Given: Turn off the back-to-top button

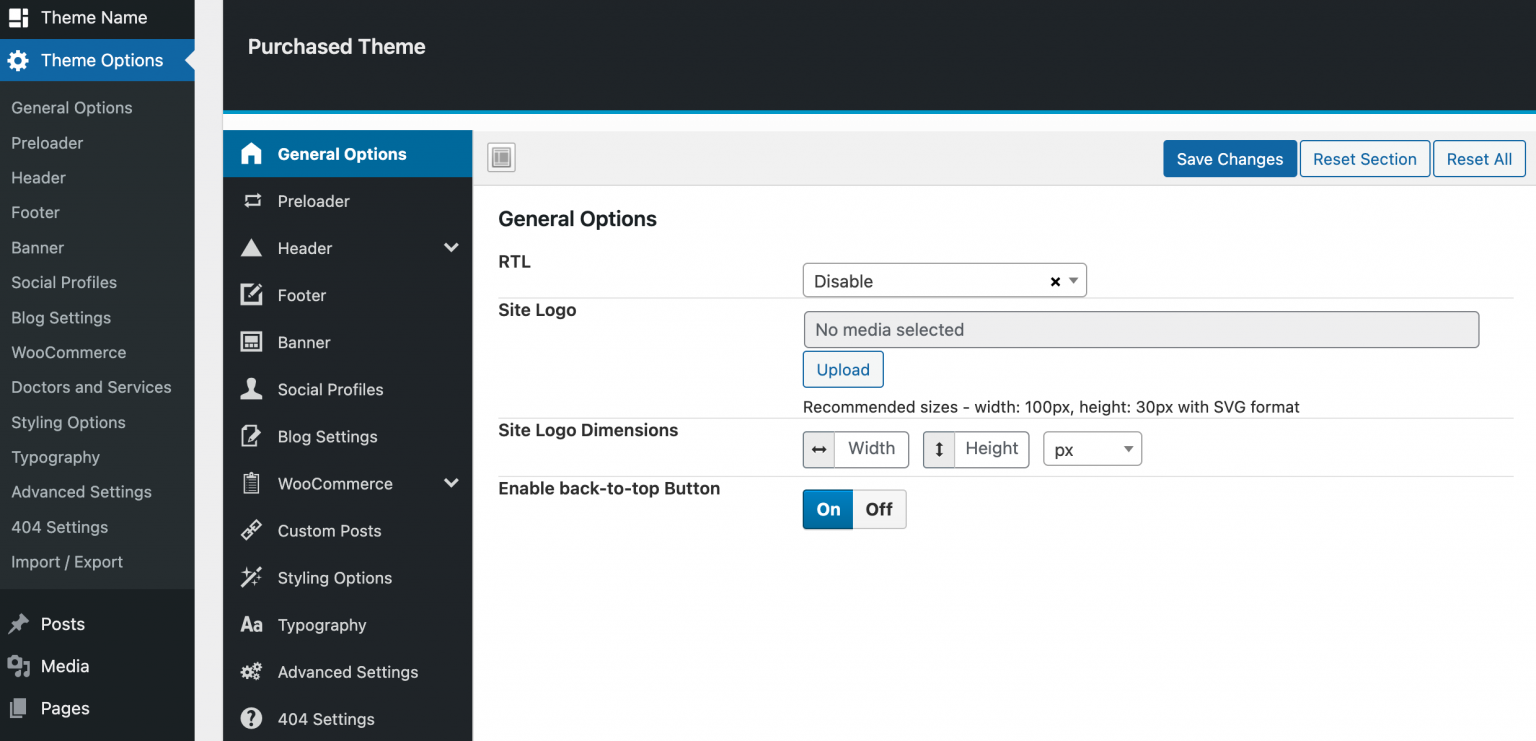Looking at the screenshot, I should coord(878,509).
